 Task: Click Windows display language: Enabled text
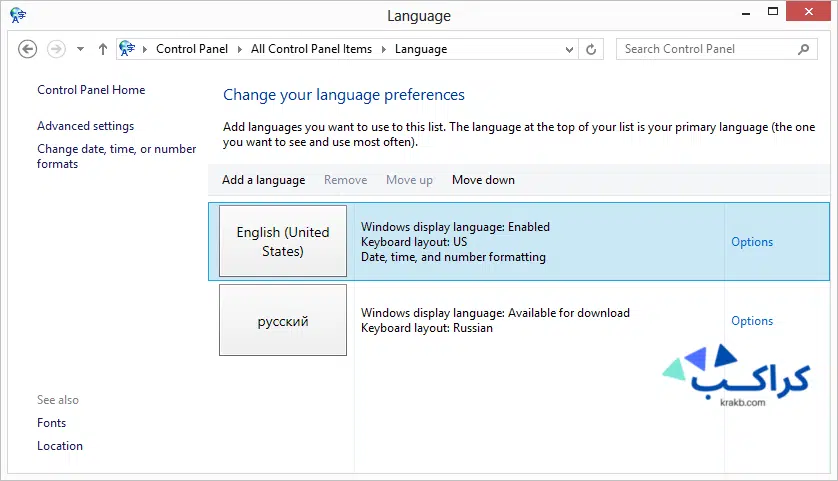[455, 227]
